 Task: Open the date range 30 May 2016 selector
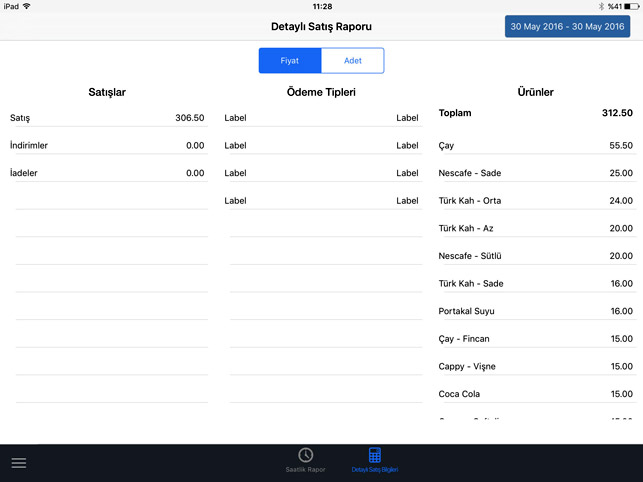coord(567,26)
